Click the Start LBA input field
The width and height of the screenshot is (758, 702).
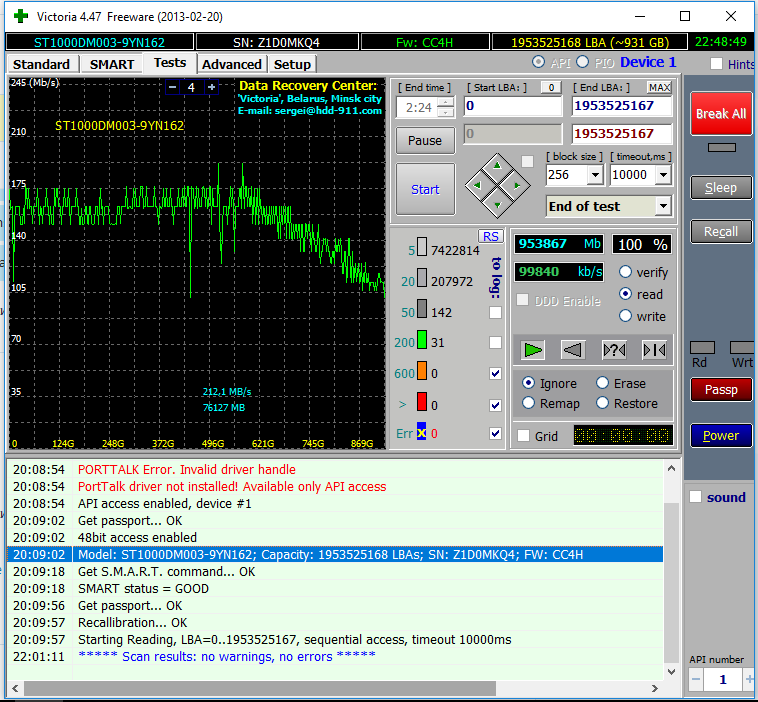513,106
